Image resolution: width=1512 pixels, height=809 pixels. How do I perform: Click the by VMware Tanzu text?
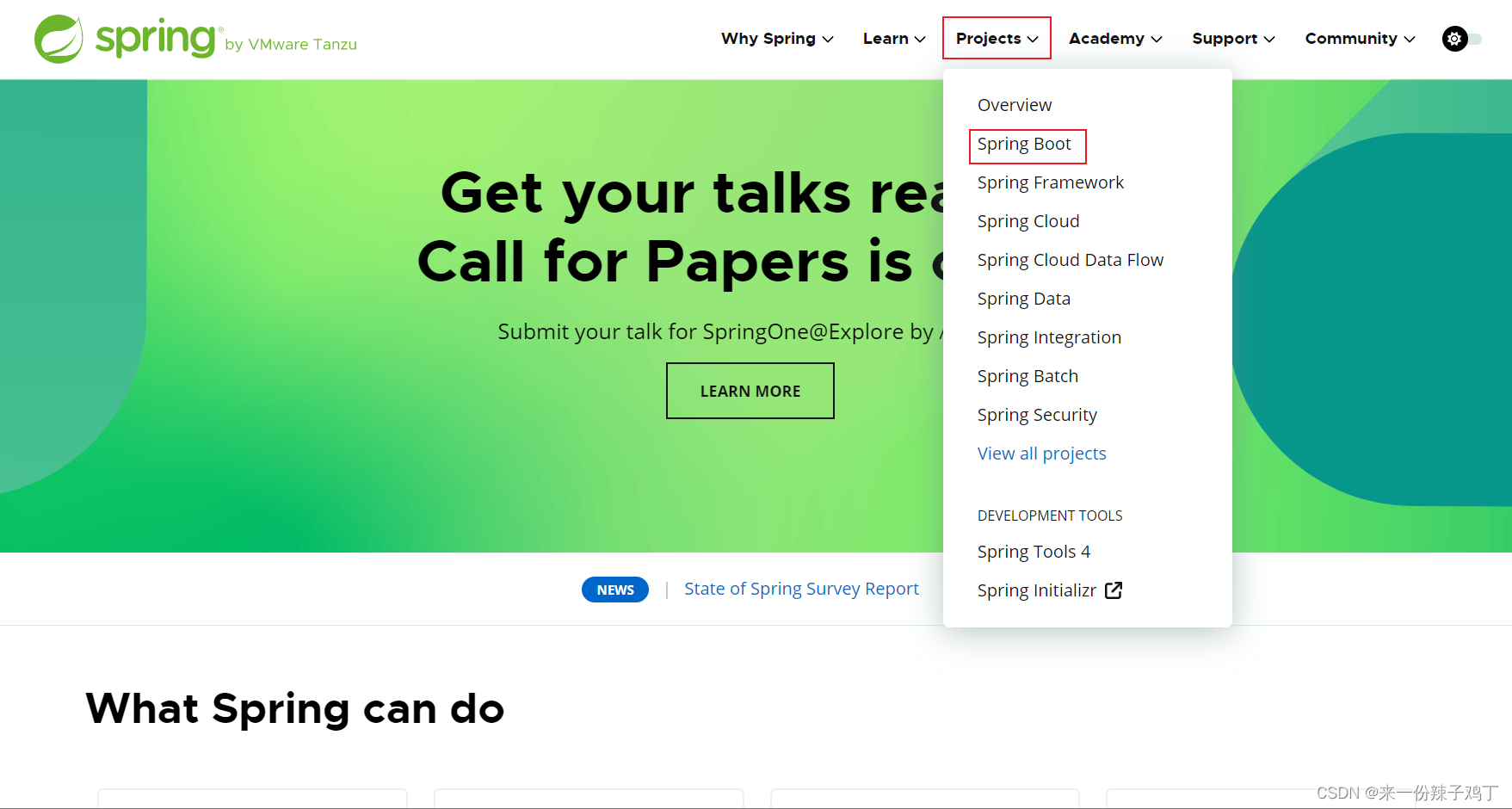coord(291,45)
